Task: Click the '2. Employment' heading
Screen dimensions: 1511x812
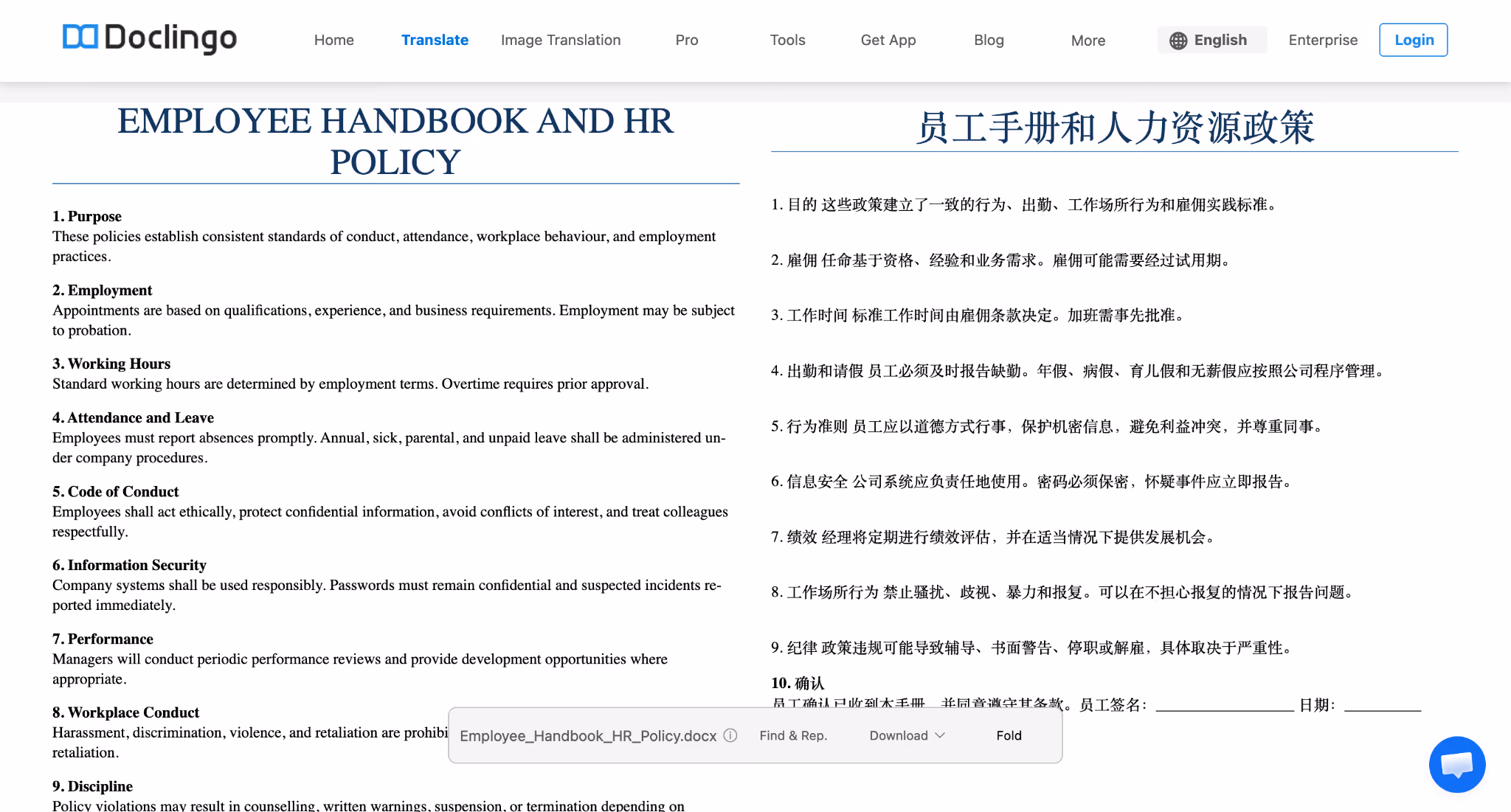Action: [103, 290]
